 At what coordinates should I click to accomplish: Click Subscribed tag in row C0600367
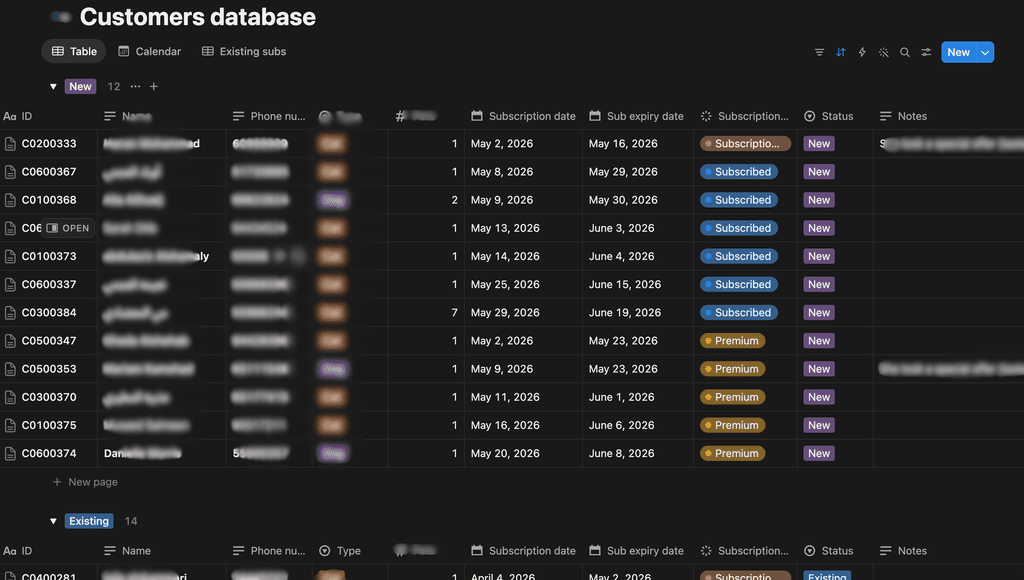point(739,172)
